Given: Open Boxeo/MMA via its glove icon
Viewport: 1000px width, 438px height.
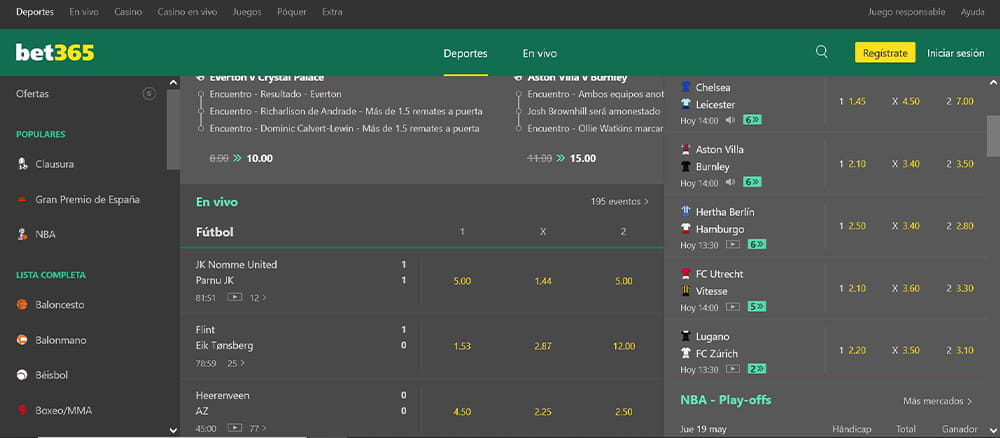Looking at the screenshot, I should (22, 410).
